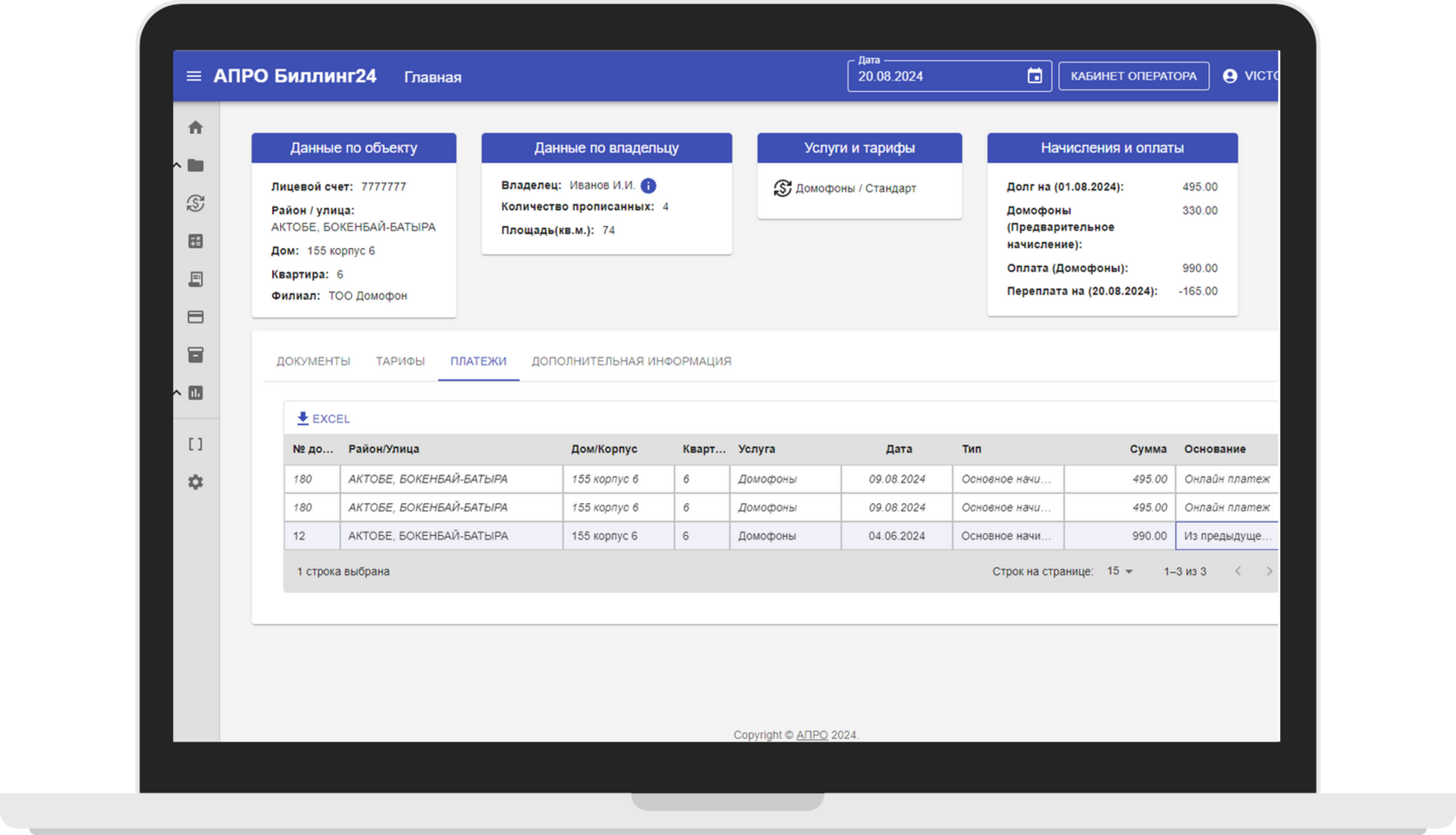1456x835 pixels.
Task: Click the user account avatar icon
Action: tap(1230, 76)
